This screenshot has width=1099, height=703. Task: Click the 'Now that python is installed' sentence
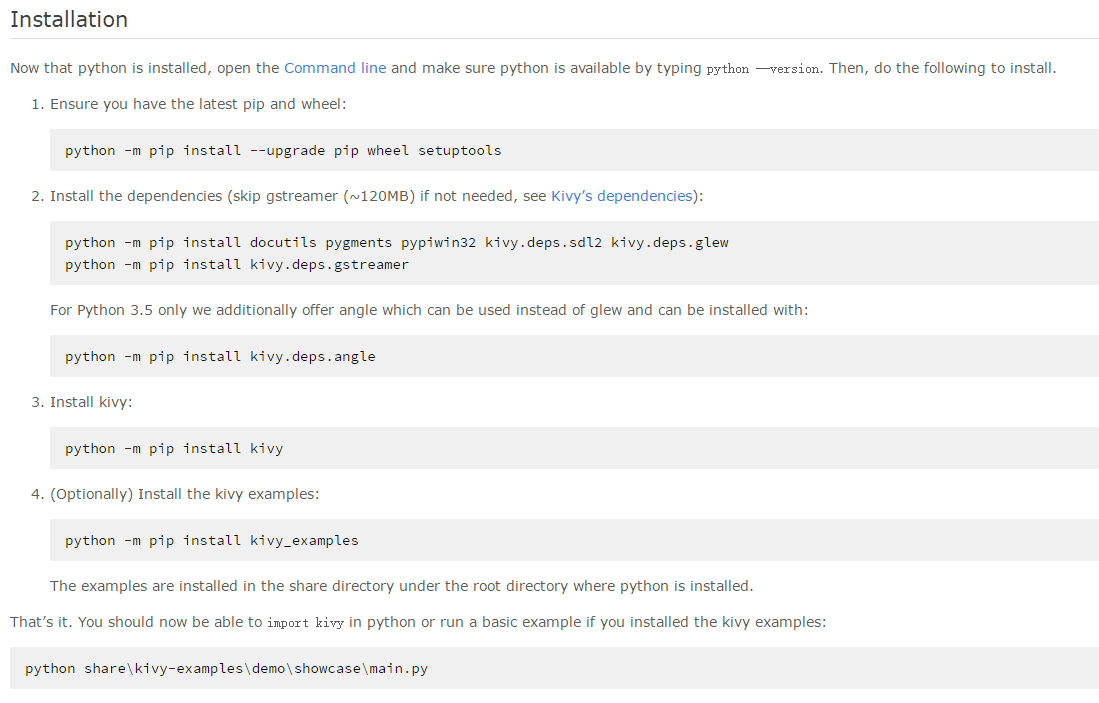(145, 68)
